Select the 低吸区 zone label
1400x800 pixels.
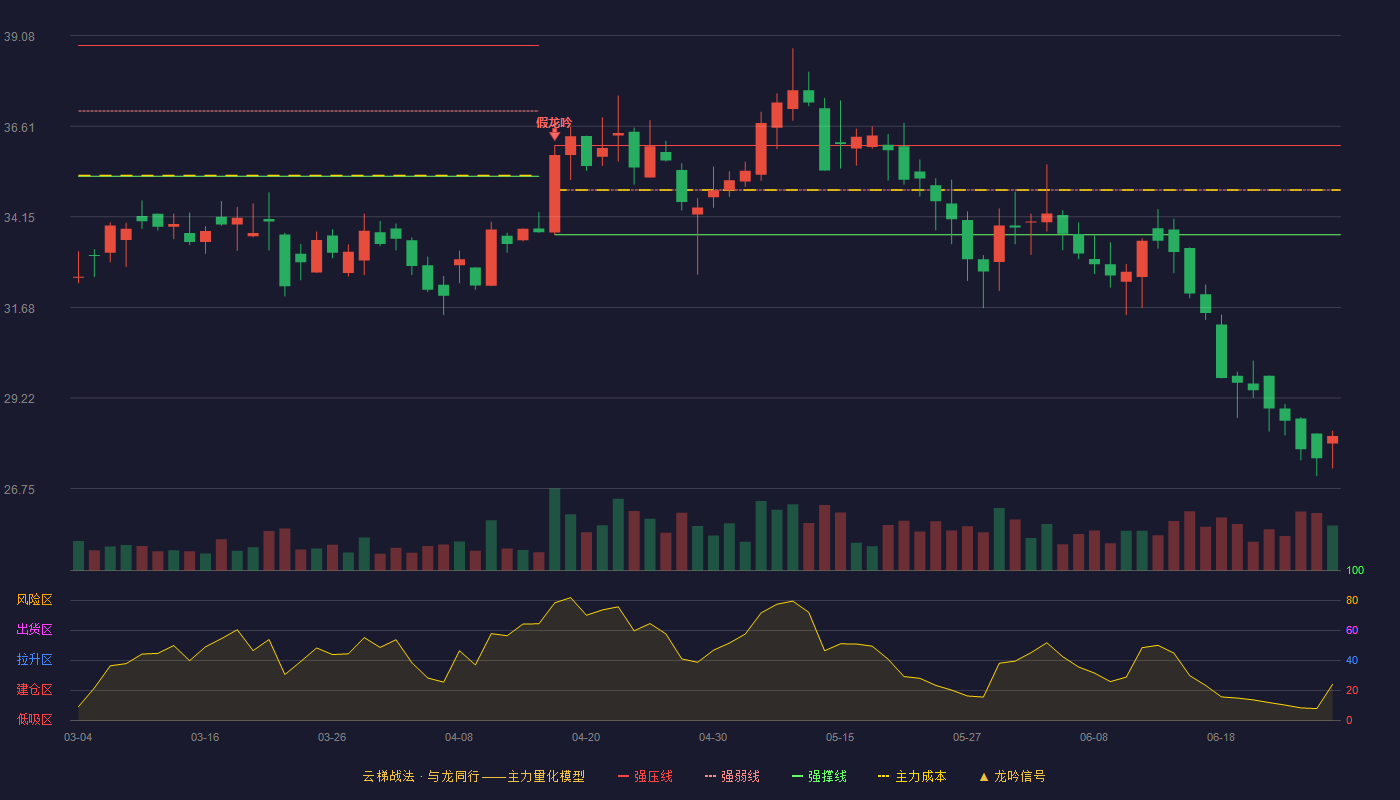pyautogui.click(x=34, y=719)
